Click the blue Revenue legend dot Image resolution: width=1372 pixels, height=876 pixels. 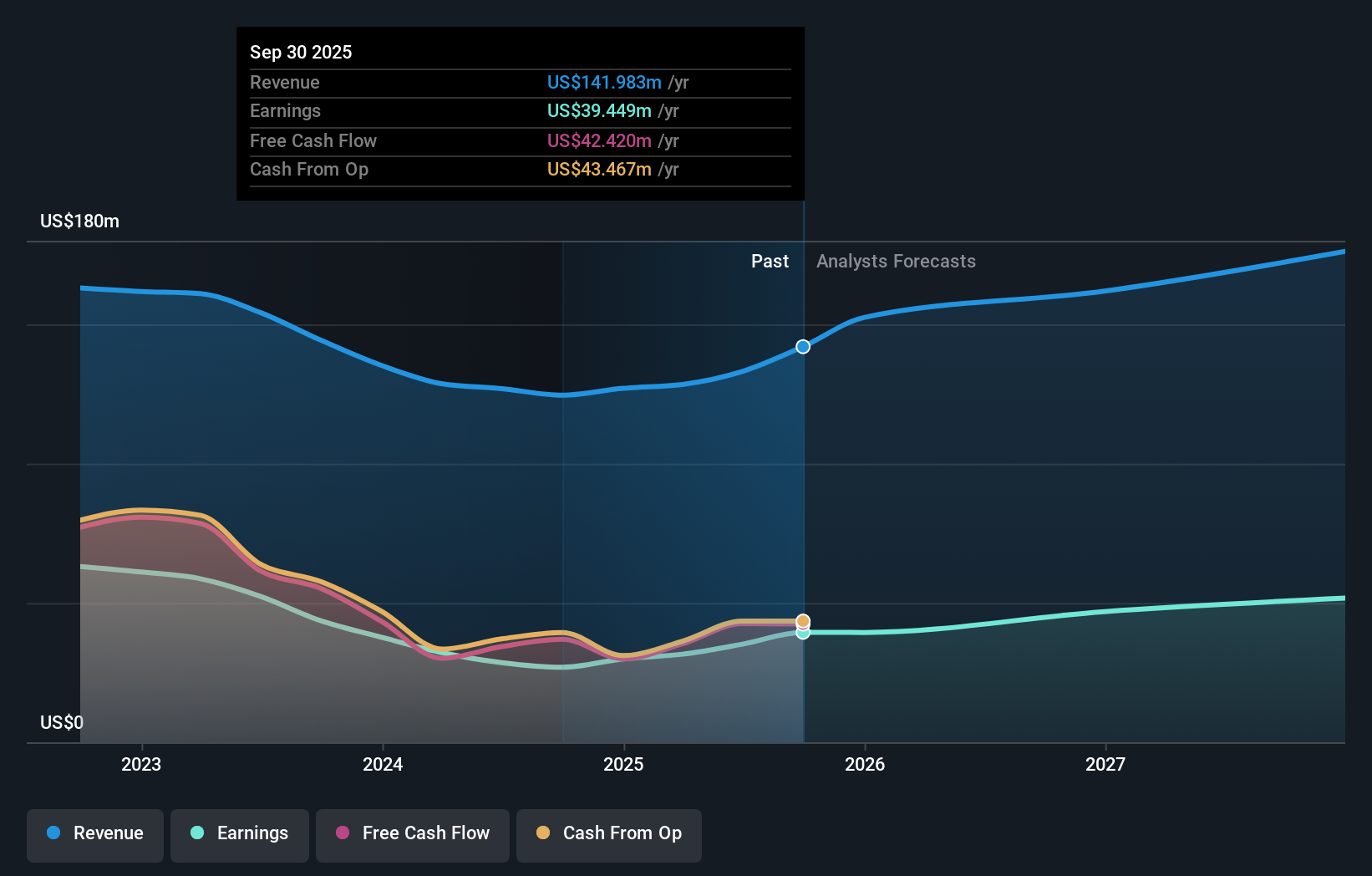53,834
